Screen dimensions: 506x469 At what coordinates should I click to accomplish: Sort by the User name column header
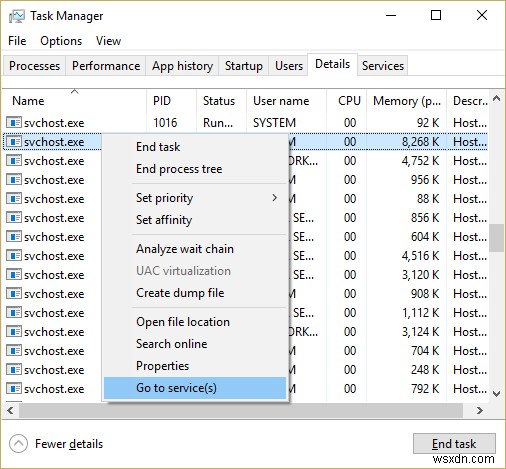click(x=287, y=101)
